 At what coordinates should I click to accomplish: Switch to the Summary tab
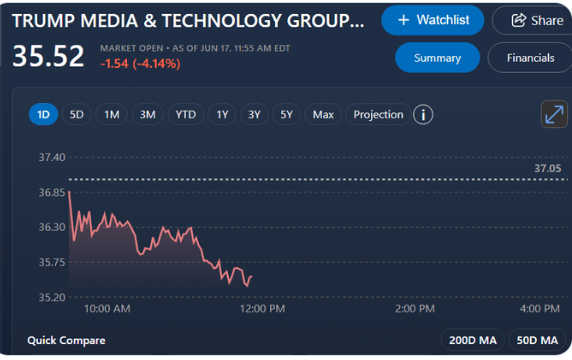(437, 58)
